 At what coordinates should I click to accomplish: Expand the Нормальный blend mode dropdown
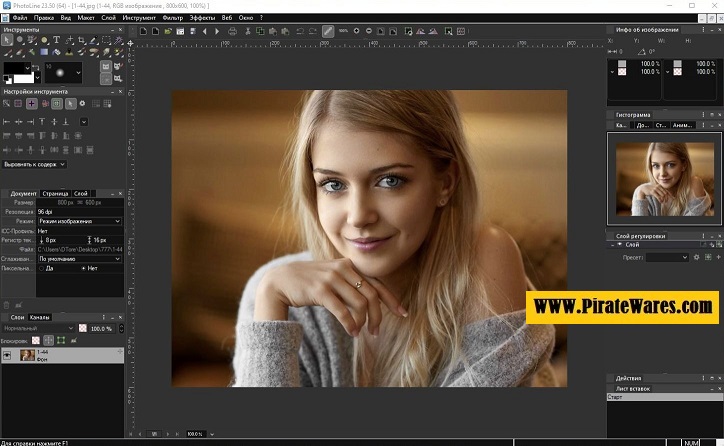(35, 328)
